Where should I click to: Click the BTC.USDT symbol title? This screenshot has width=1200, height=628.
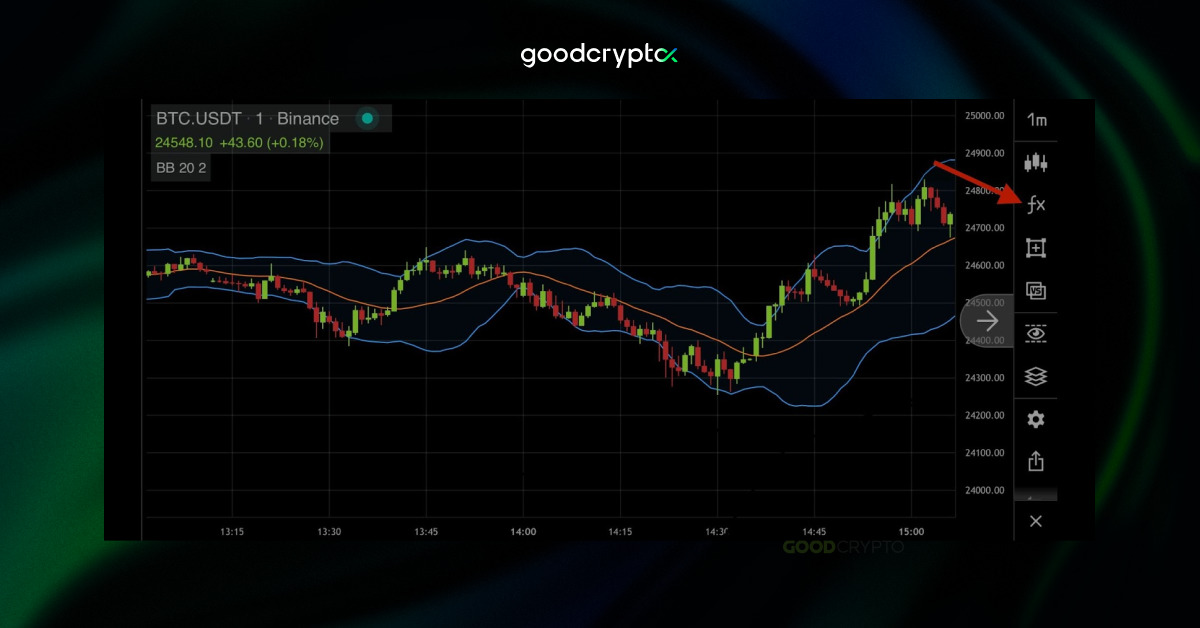pos(198,119)
